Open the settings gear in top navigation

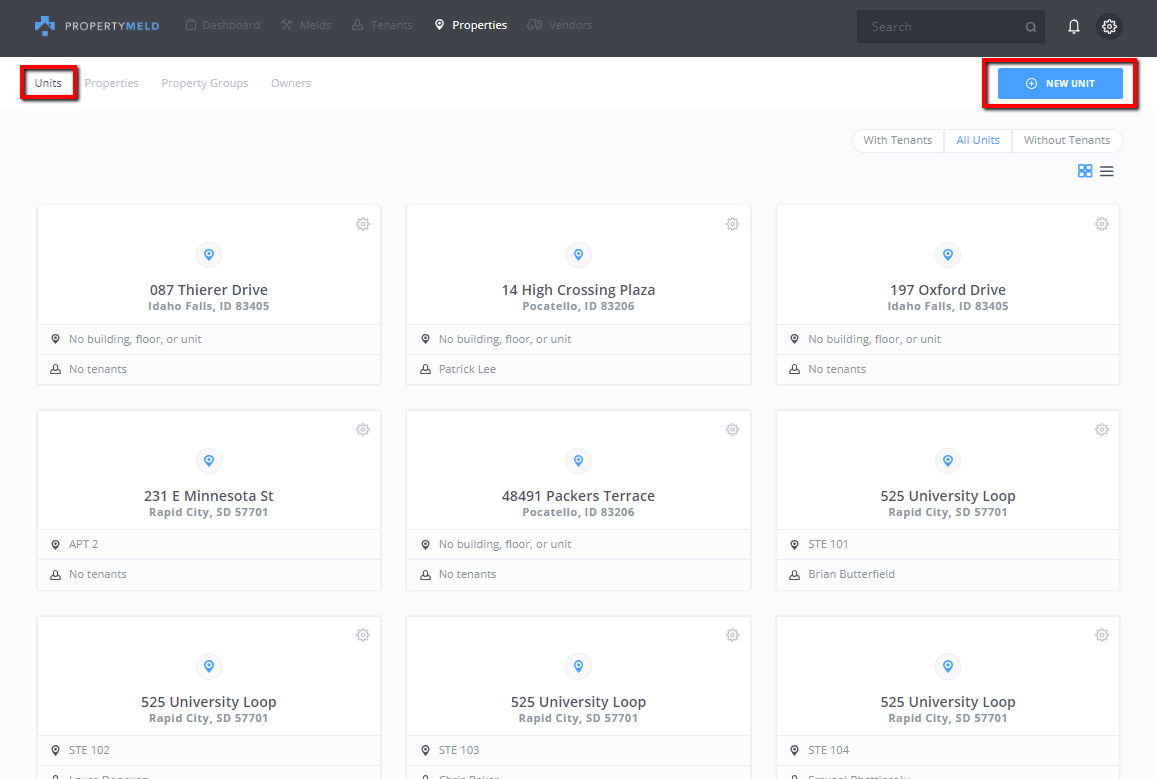[1109, 27]
